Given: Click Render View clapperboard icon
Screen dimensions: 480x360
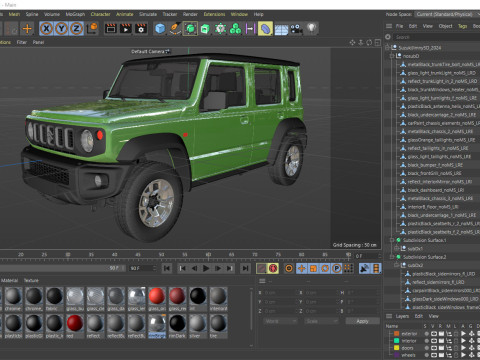Looking at the screenshot, I should click(111, 29).
